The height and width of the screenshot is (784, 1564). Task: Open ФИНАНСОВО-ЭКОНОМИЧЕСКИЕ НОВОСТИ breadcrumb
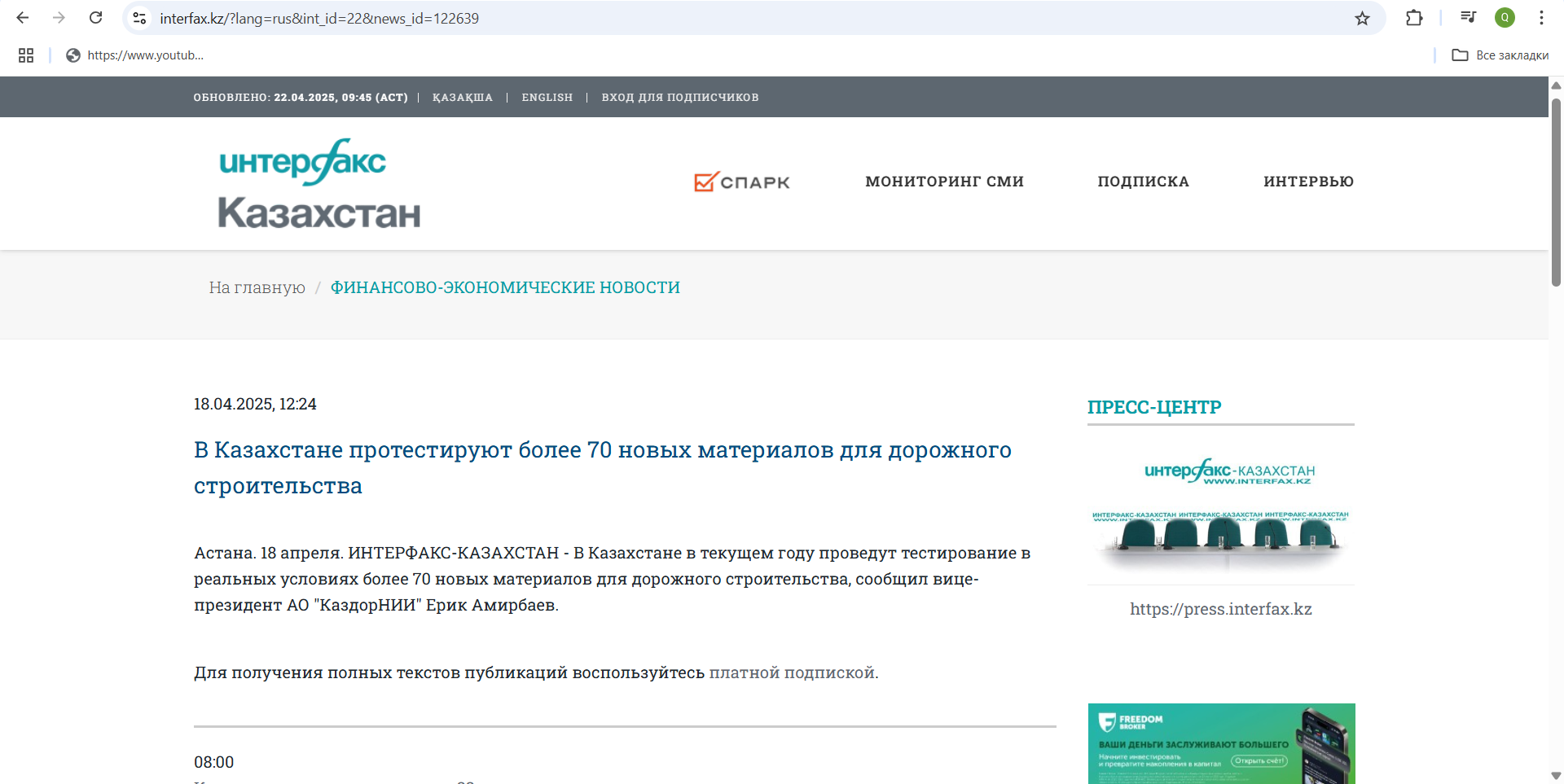(x=505, y=287)
